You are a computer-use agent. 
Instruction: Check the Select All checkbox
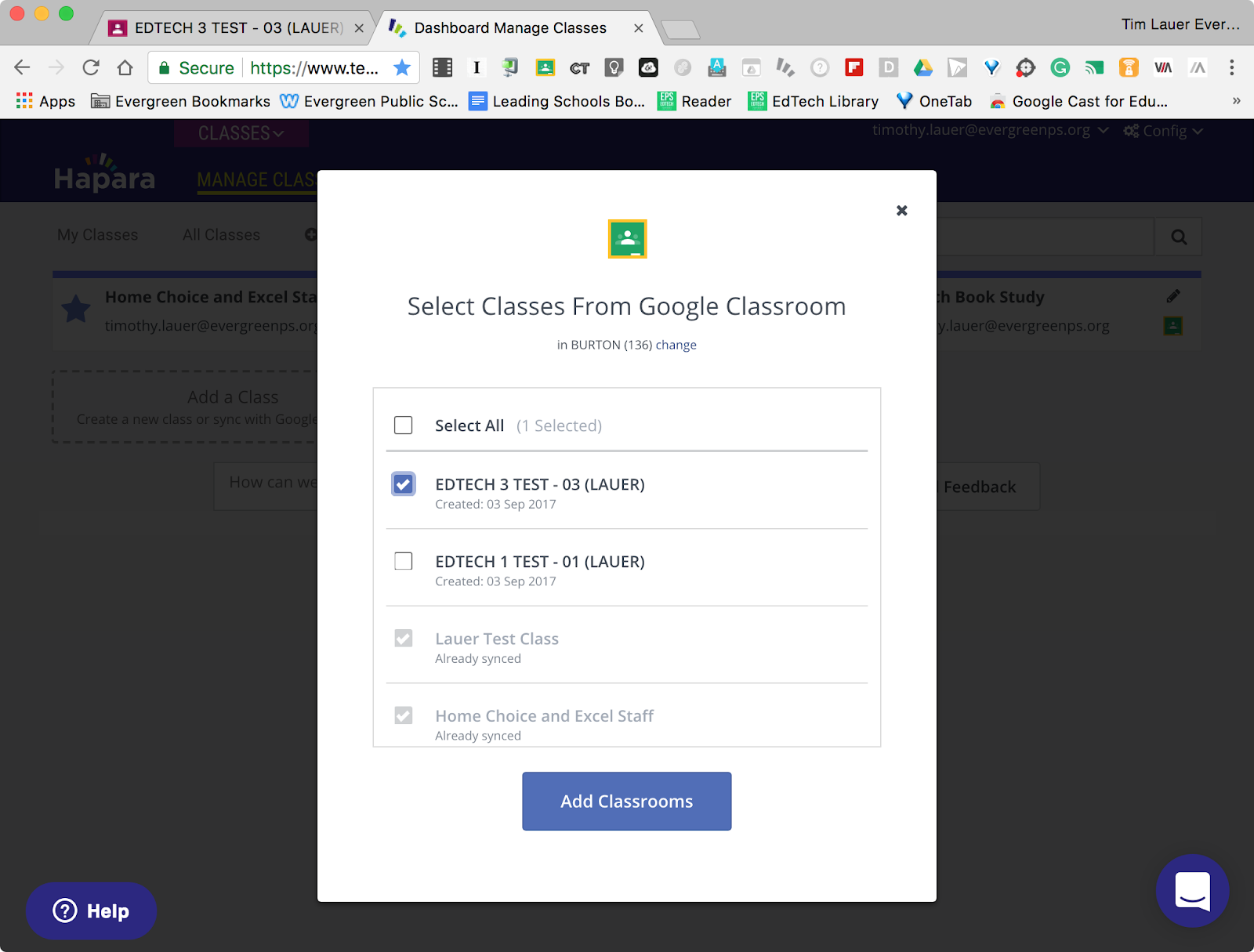(x=404, y=425)
